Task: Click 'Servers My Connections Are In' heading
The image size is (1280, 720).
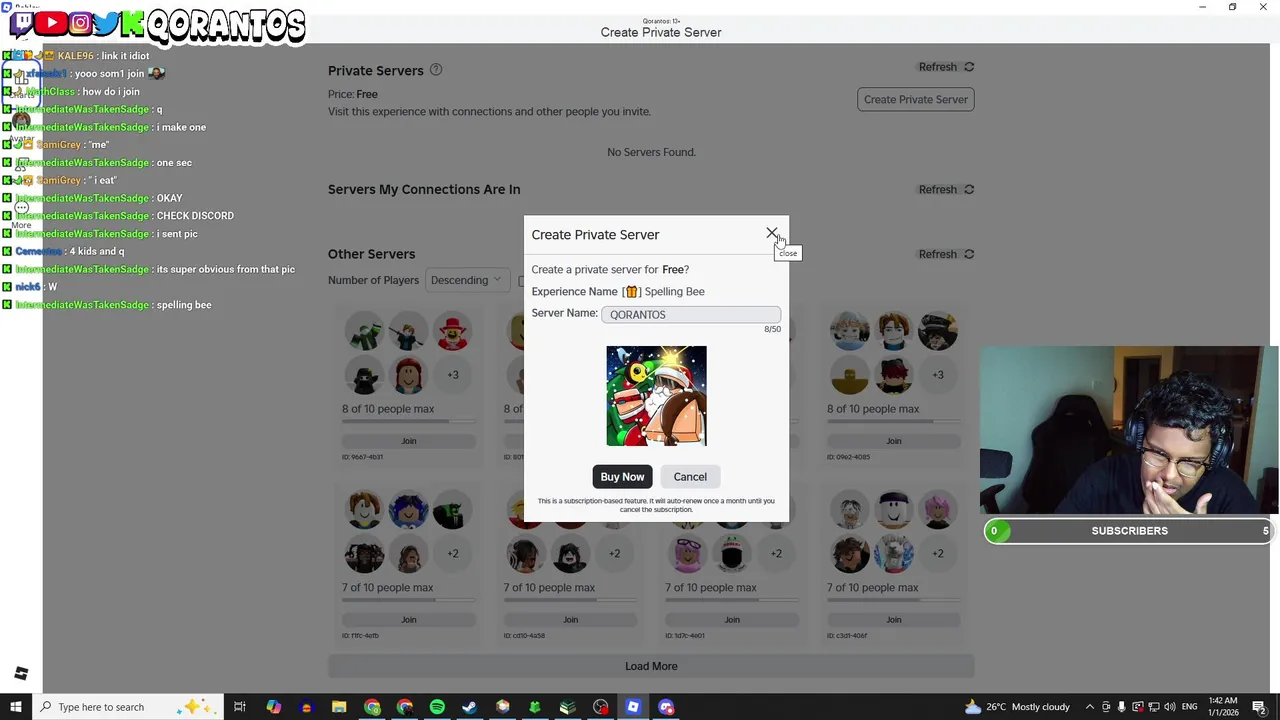Action: click(424, 189)
